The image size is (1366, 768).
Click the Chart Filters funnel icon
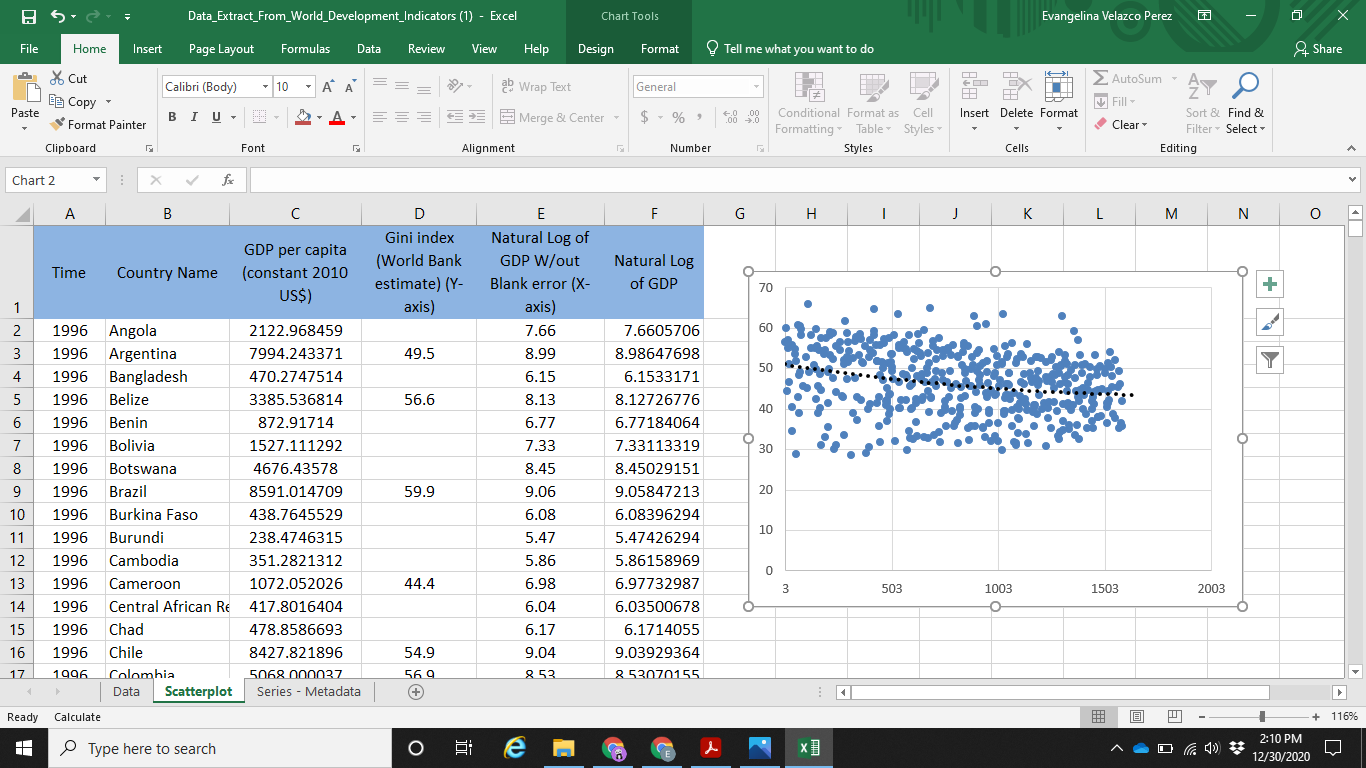(1270, 360)
